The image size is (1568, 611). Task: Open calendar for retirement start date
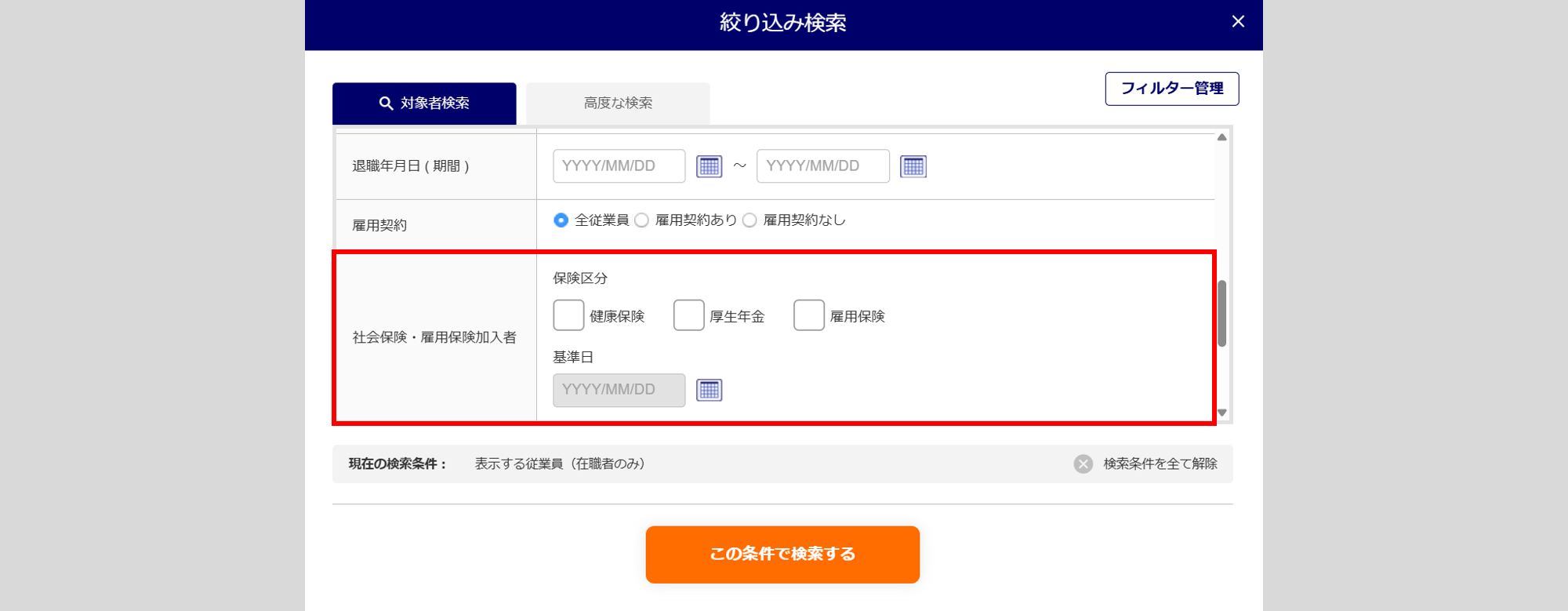[709, 166]
